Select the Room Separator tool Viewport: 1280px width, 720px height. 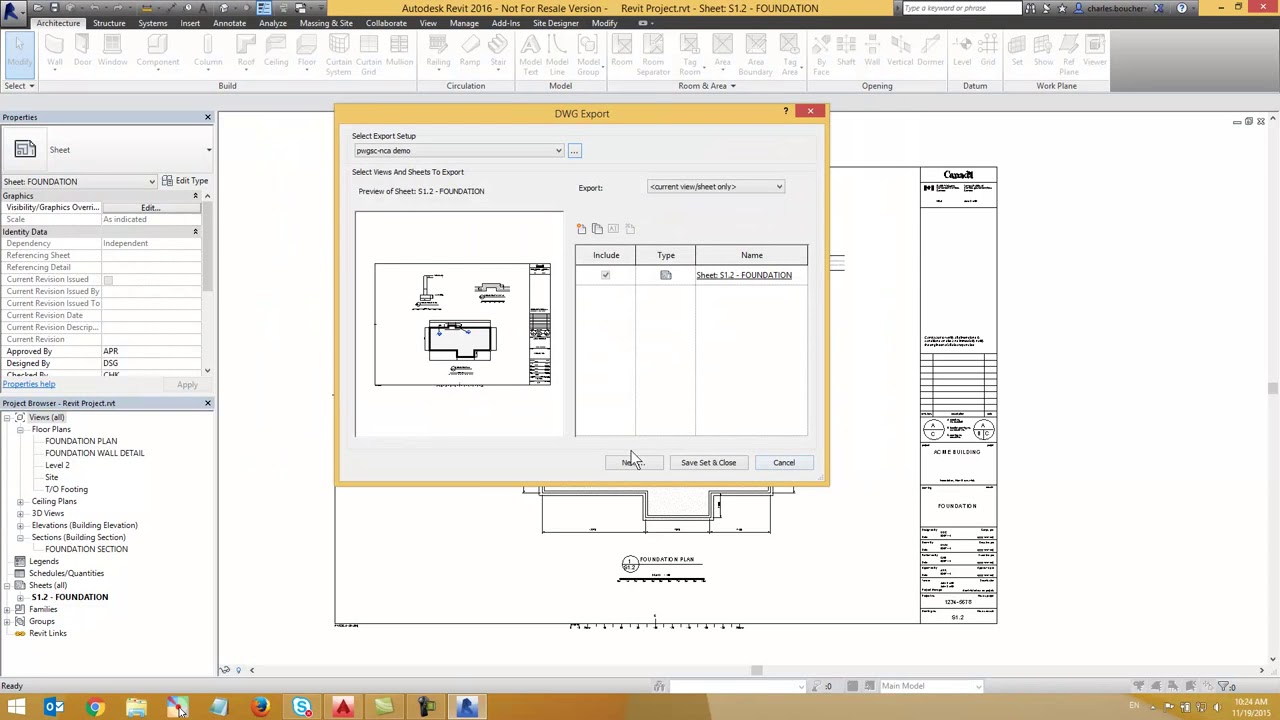(653, 55)
